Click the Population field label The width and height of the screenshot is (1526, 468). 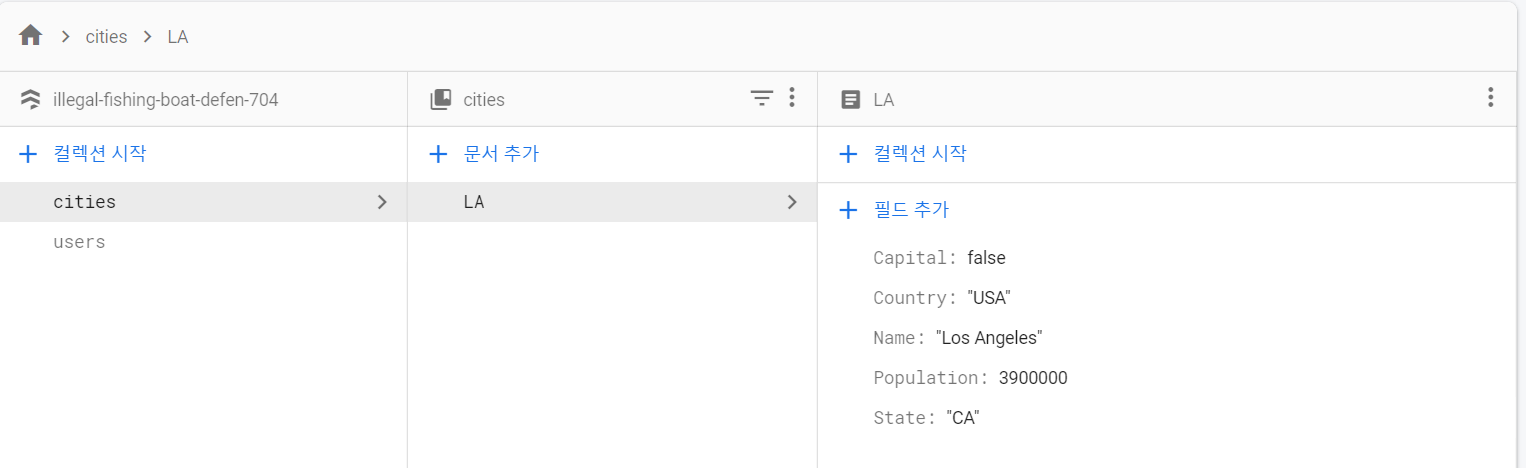(x=931, y=378)
